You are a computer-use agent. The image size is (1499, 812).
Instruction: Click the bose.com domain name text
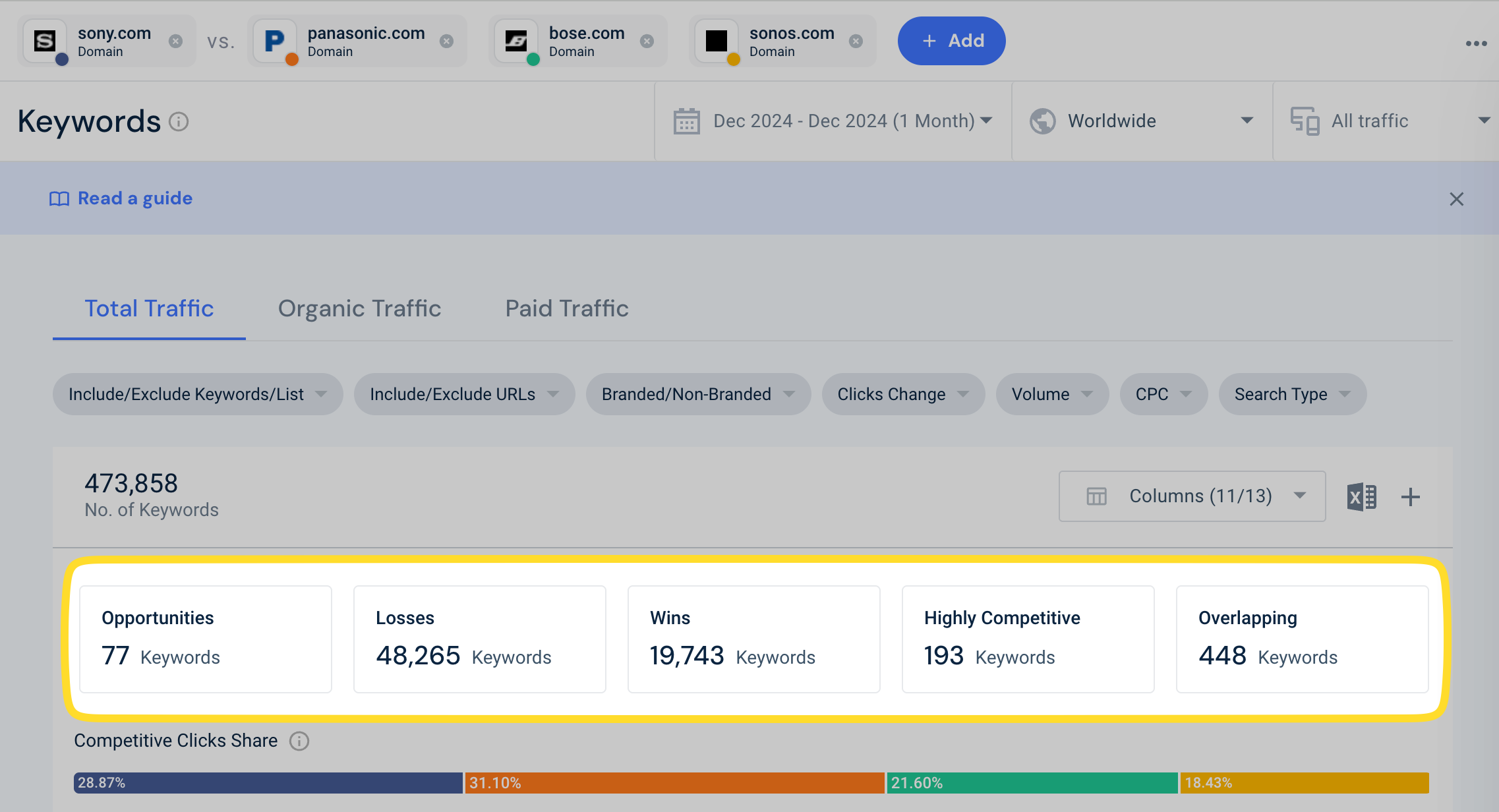[x=587, y=33]
